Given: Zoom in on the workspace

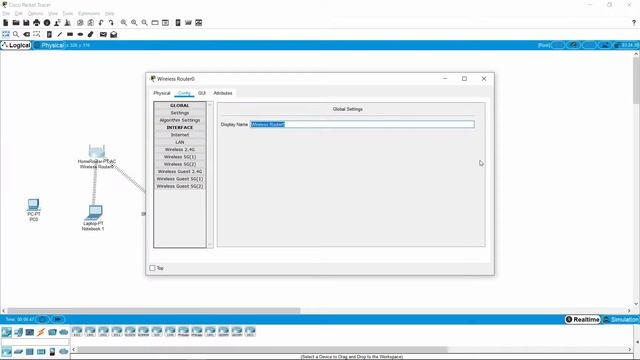Looking at the screenshot, I should point(124,23).
